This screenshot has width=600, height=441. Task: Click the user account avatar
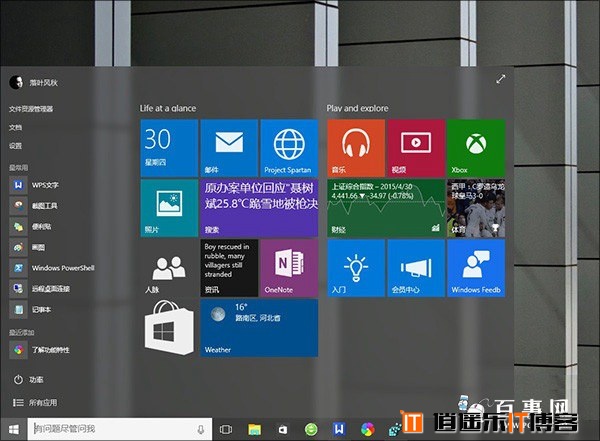click(x=16, y=82)
